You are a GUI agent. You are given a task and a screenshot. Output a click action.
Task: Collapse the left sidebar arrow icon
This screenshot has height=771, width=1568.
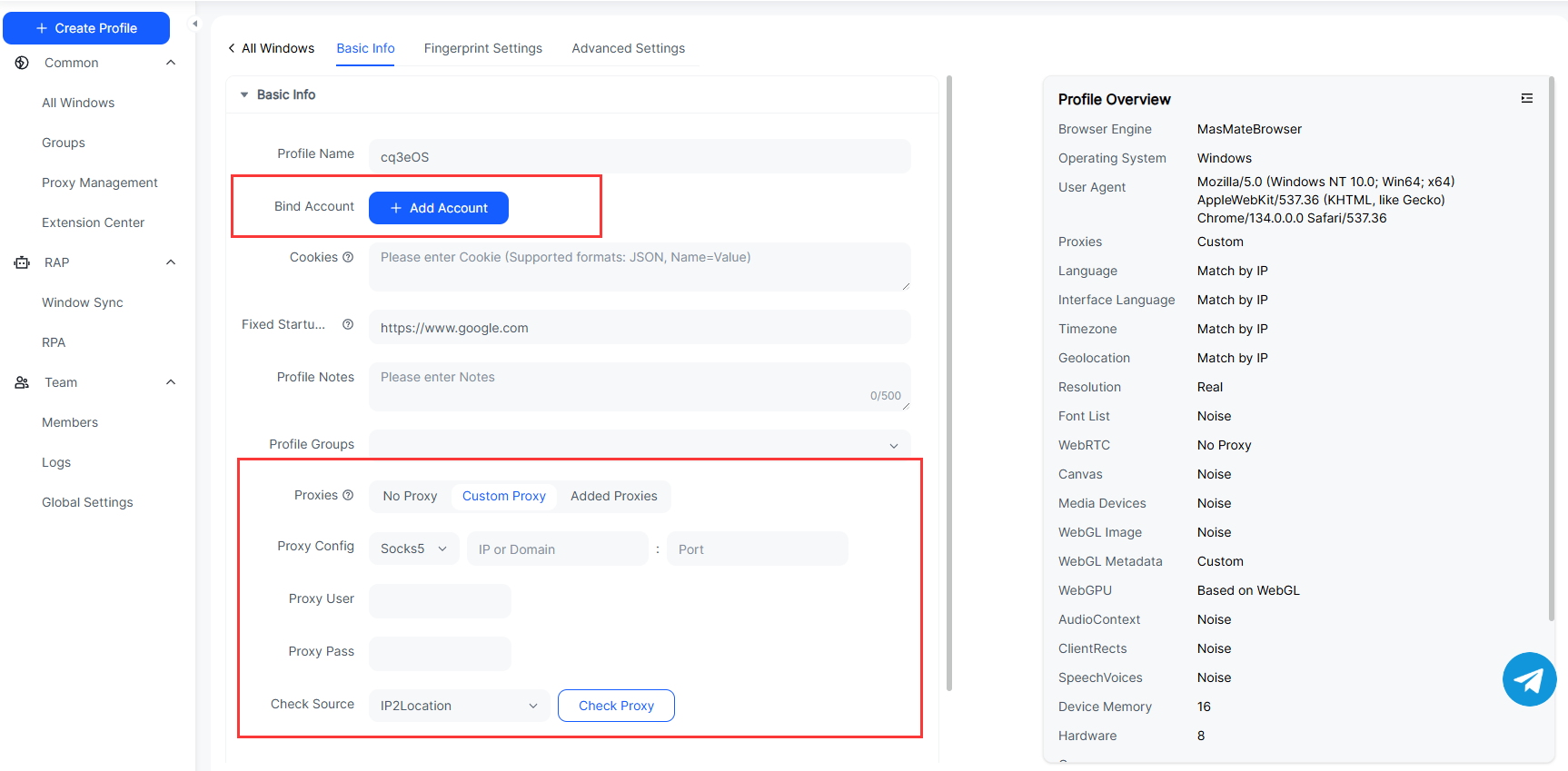[x=194, y=24]
